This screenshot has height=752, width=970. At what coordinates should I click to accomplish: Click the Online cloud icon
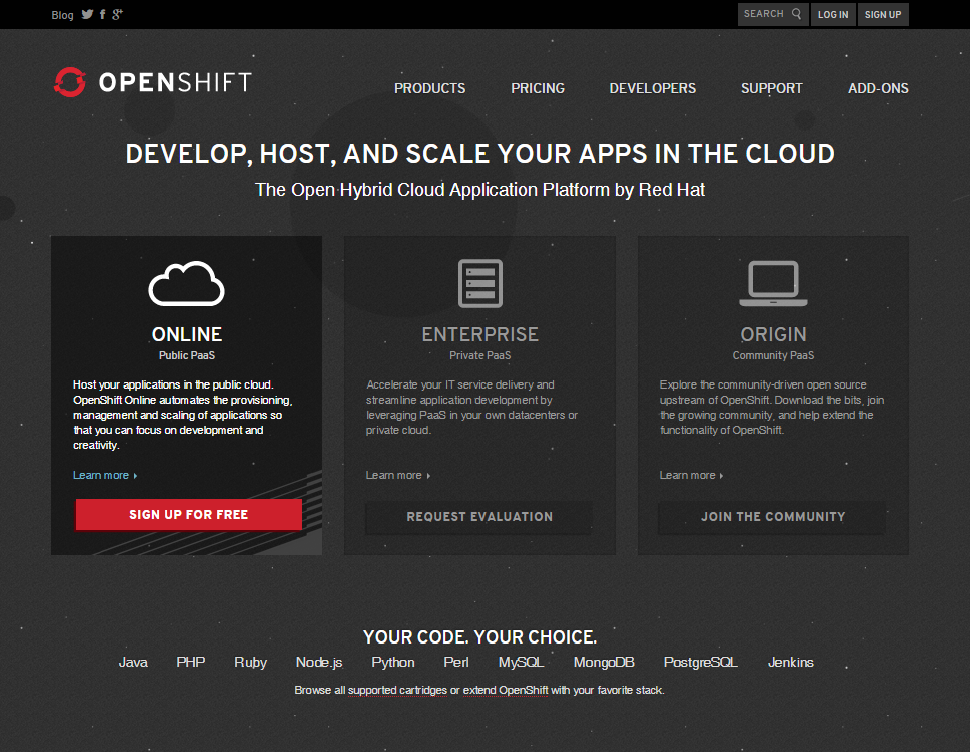coord(186,283)
